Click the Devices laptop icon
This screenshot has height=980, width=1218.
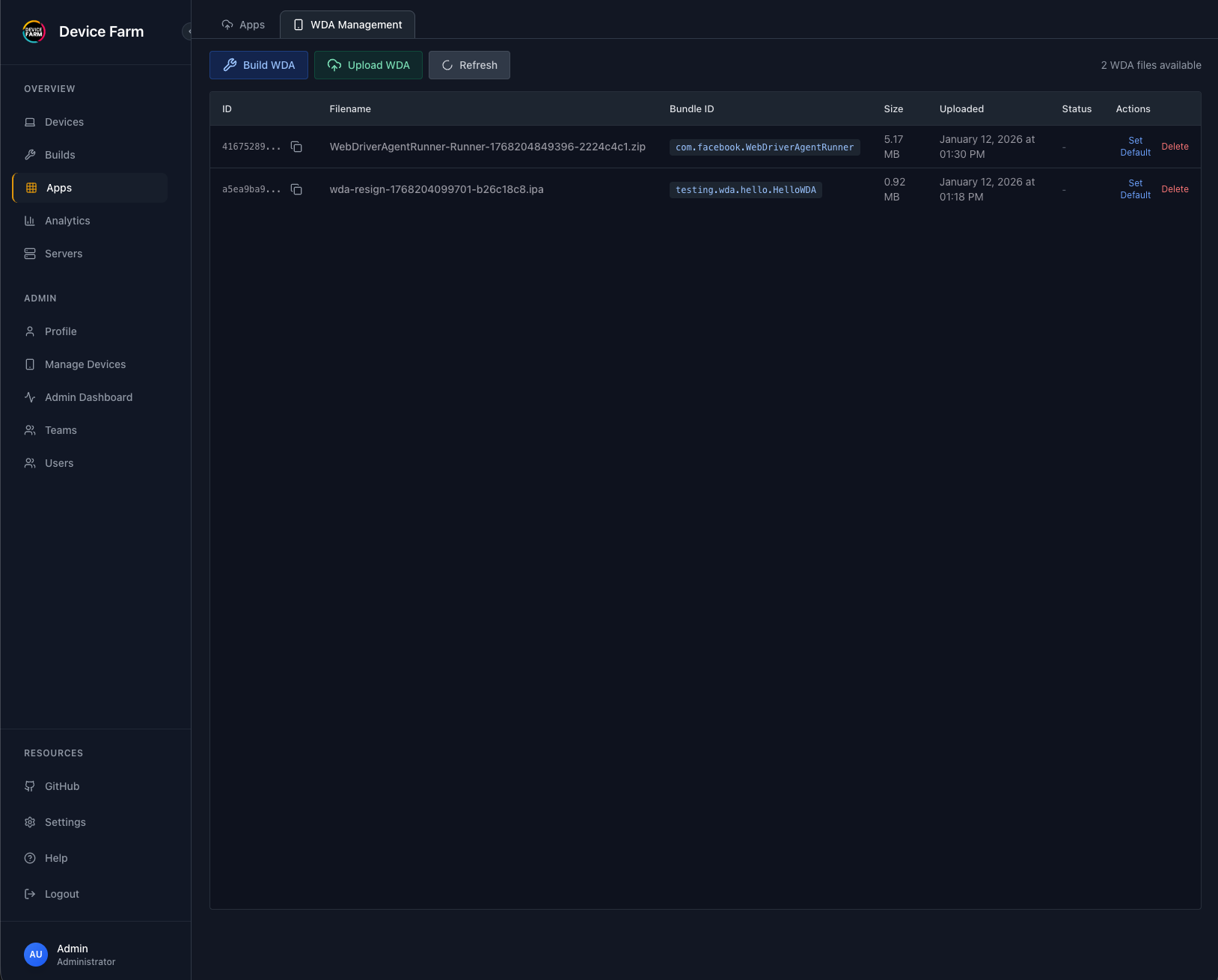click(30, 122)
